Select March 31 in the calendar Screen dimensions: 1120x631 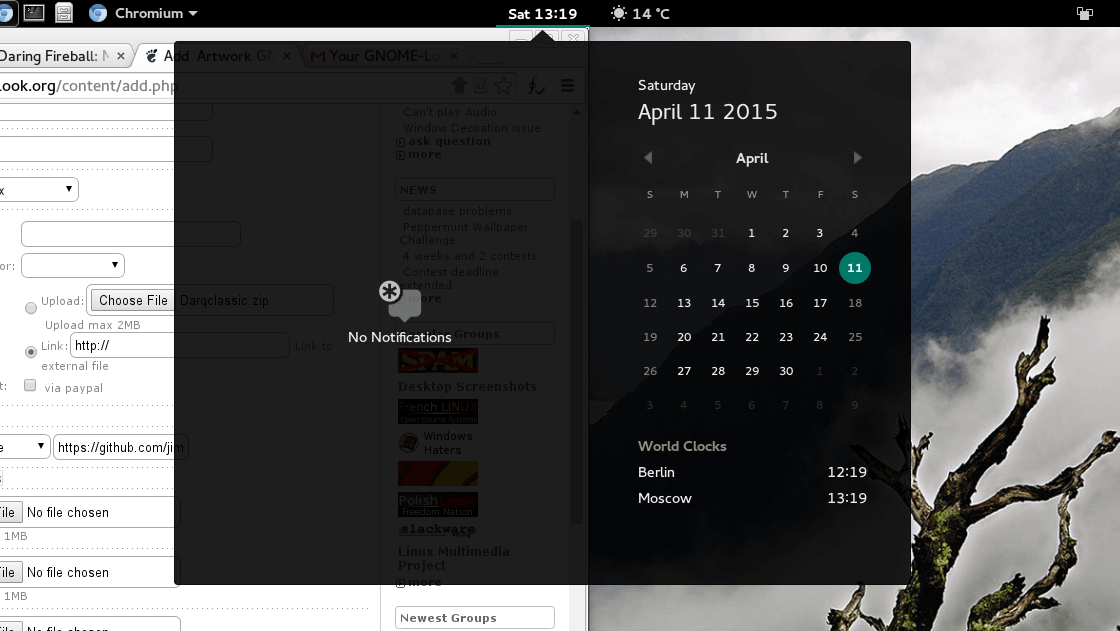(718, 233)
